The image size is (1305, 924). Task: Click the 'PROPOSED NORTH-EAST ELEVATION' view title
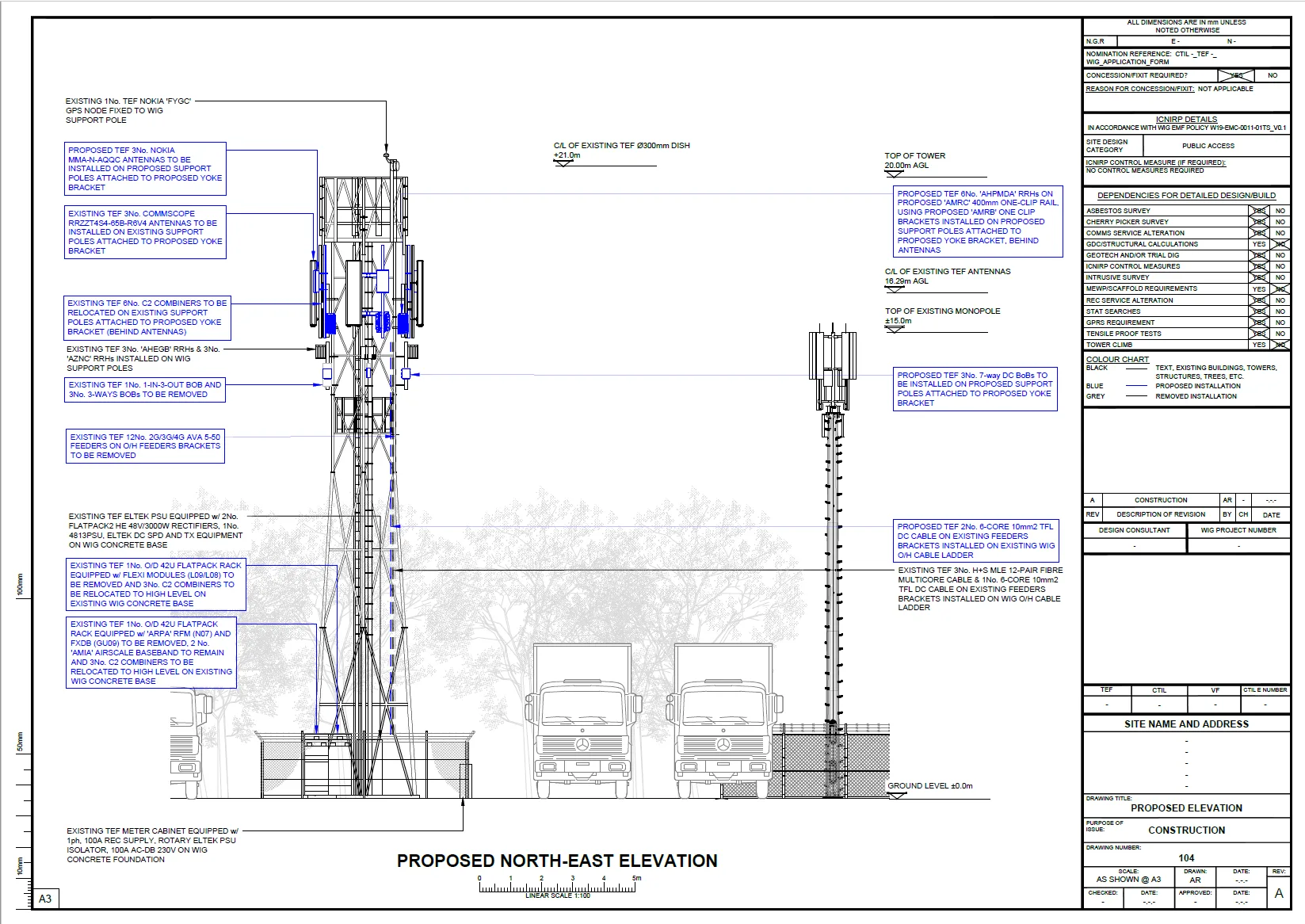click(x=557, y=861)
